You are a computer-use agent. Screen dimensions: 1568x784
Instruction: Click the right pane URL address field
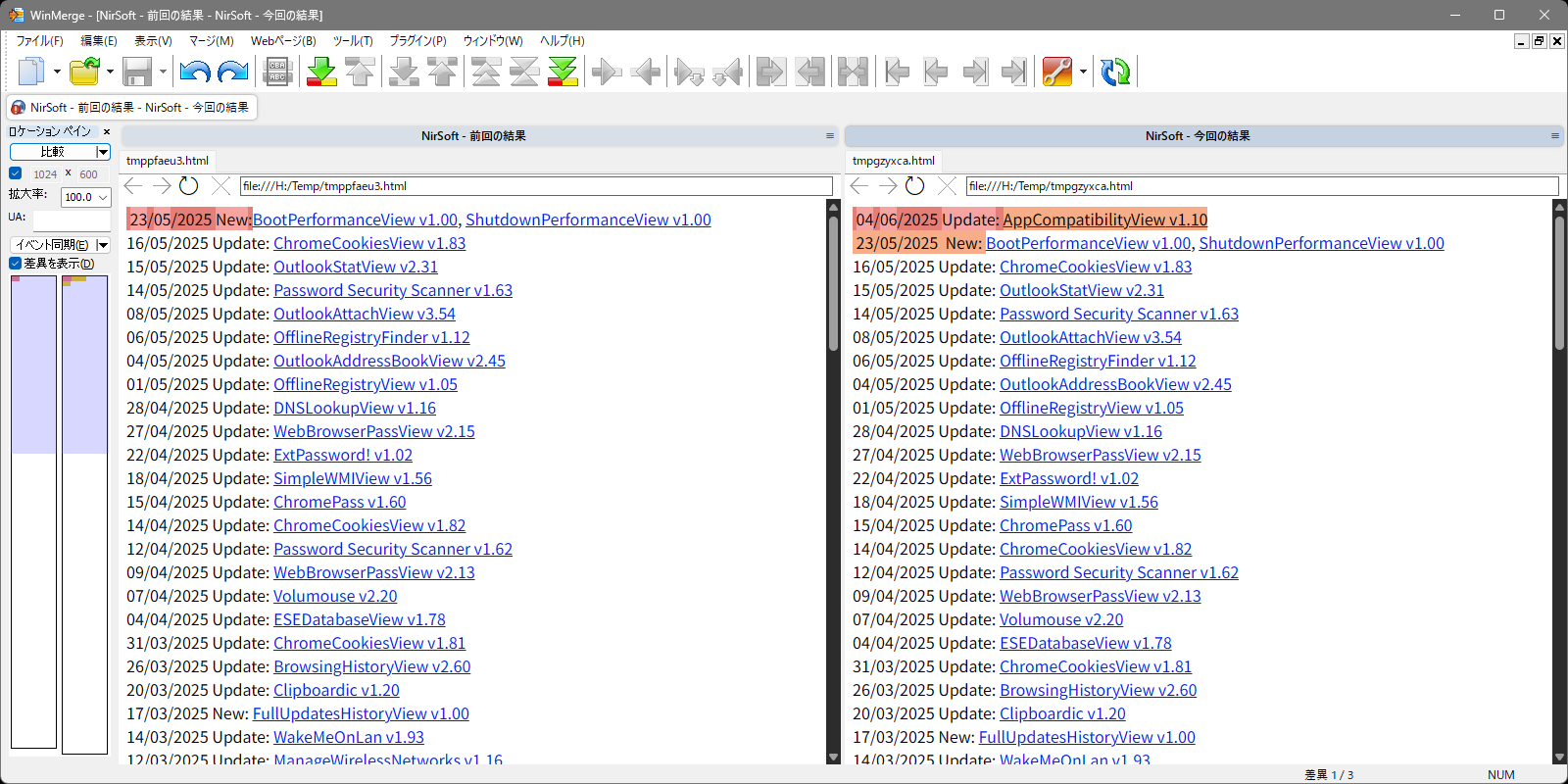1262,185
